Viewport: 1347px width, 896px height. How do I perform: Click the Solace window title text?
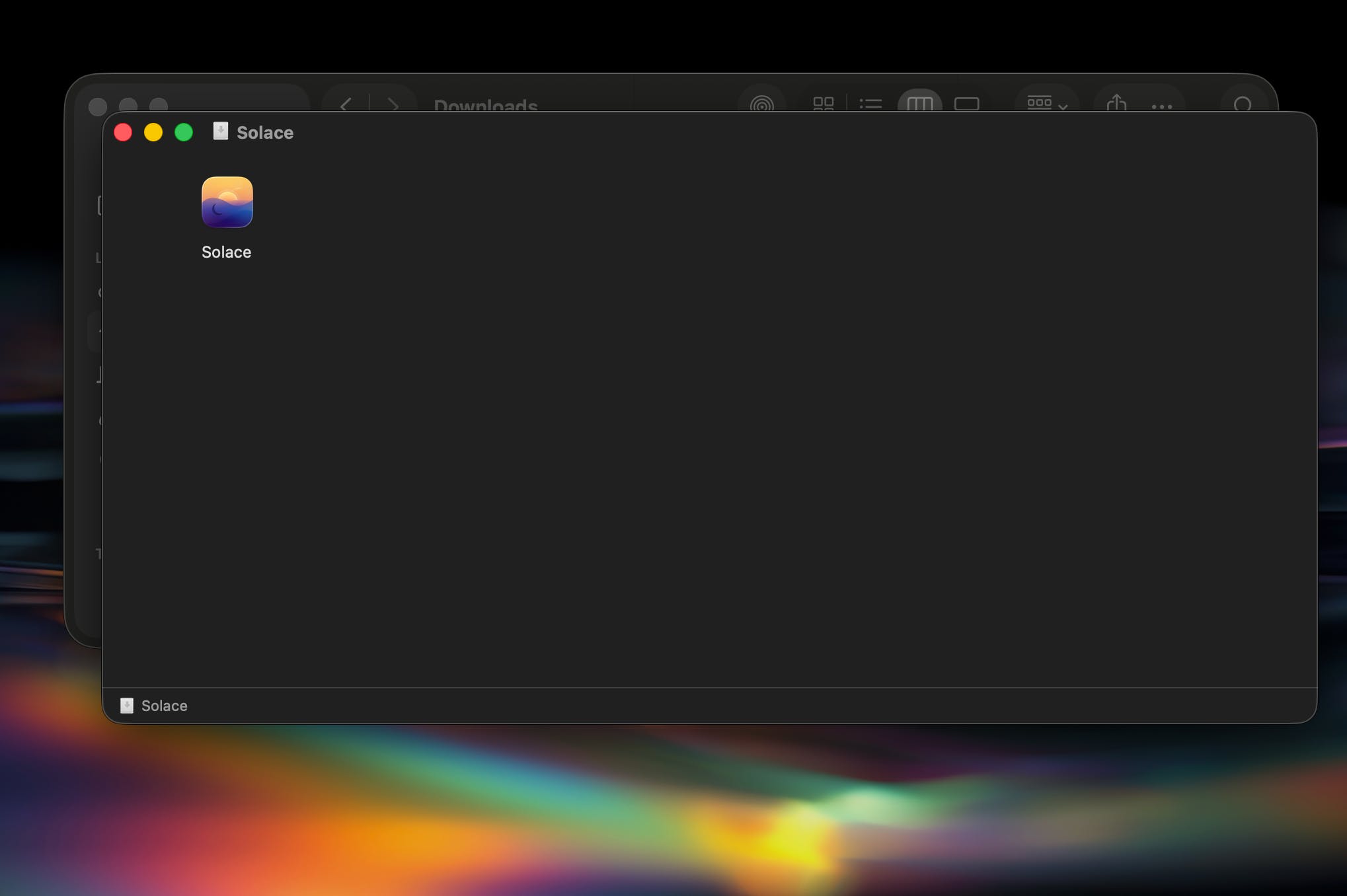pyautogui.click(x=264, y=133)
